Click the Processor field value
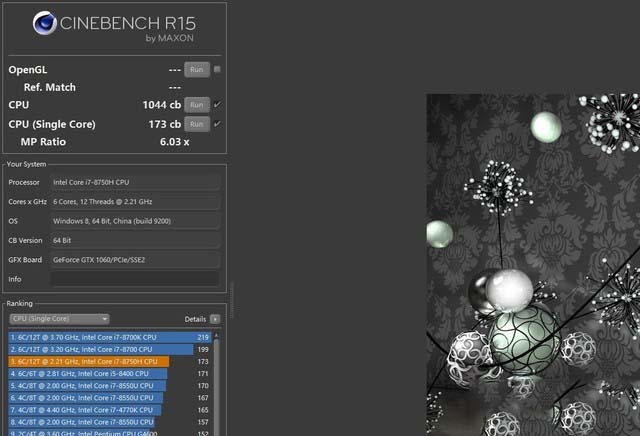This screenshot has height=436, width=640. point(134,182)
